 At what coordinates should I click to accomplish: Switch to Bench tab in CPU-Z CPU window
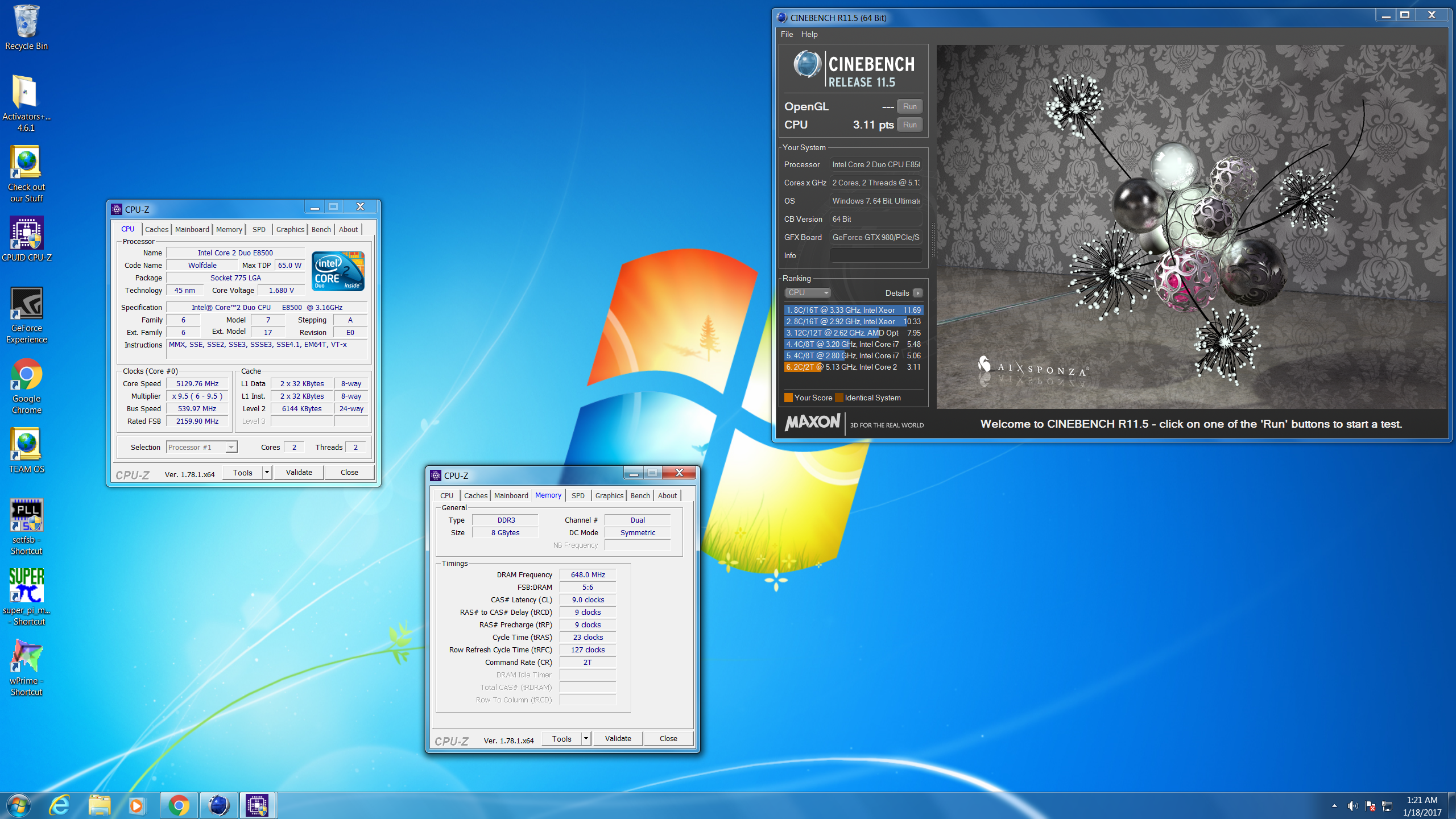(321, 229)
